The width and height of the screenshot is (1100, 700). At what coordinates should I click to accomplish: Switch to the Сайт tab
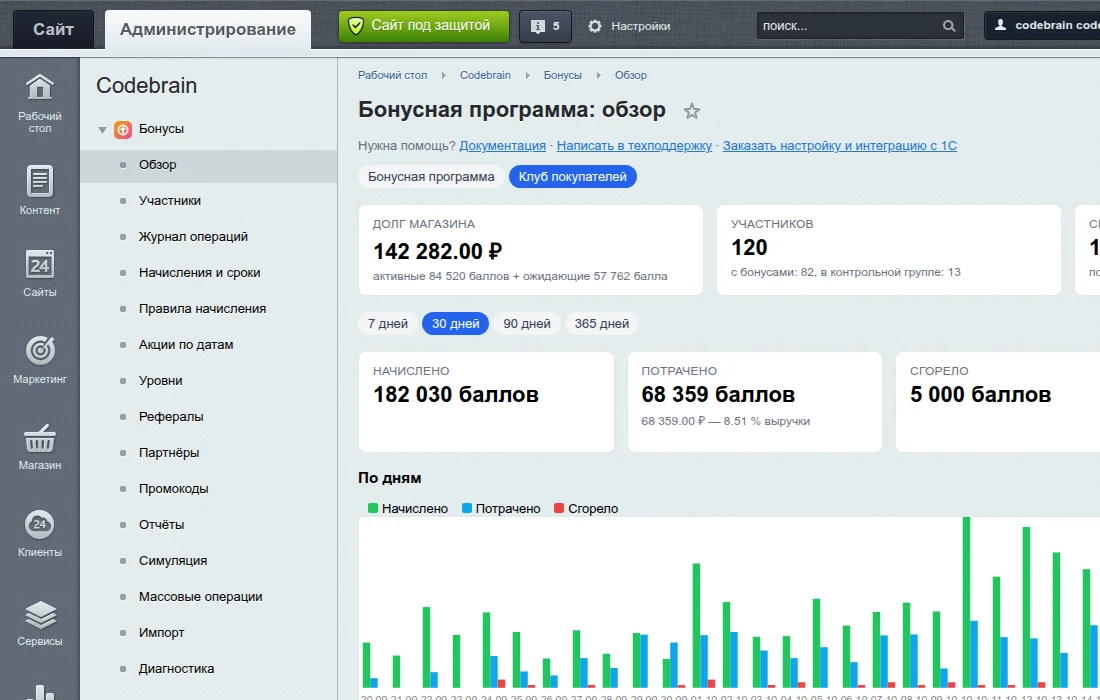[x=53, y=29]
